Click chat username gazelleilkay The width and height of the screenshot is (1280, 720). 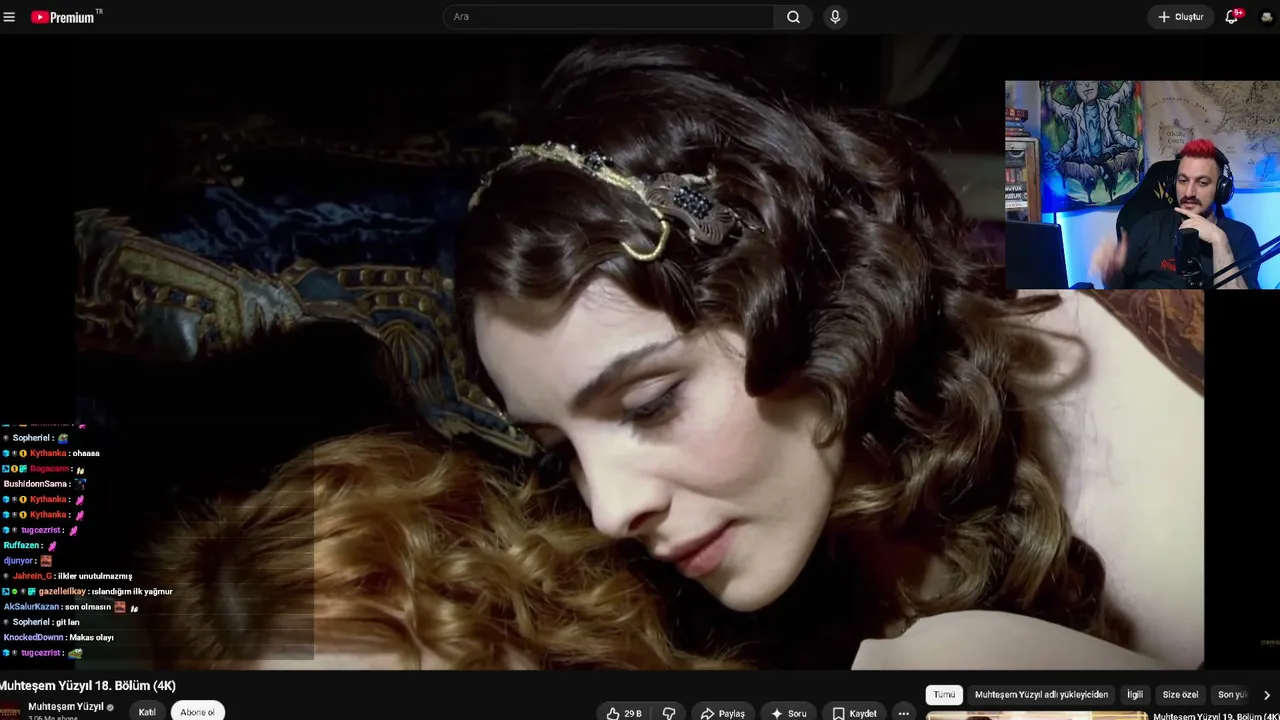point(62,592)
